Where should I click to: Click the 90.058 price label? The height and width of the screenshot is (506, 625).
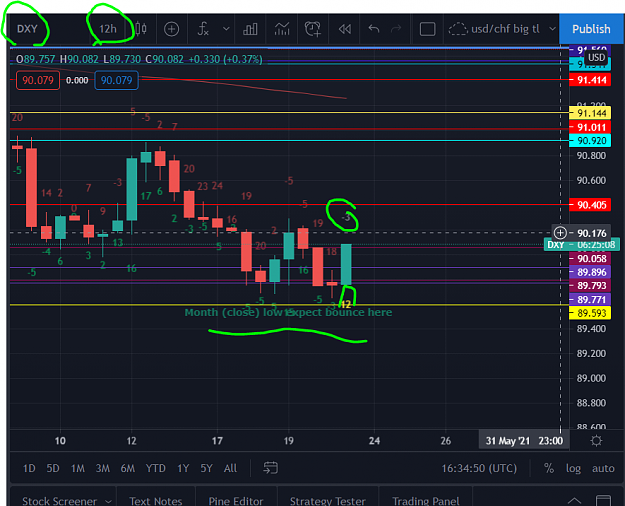590,259
